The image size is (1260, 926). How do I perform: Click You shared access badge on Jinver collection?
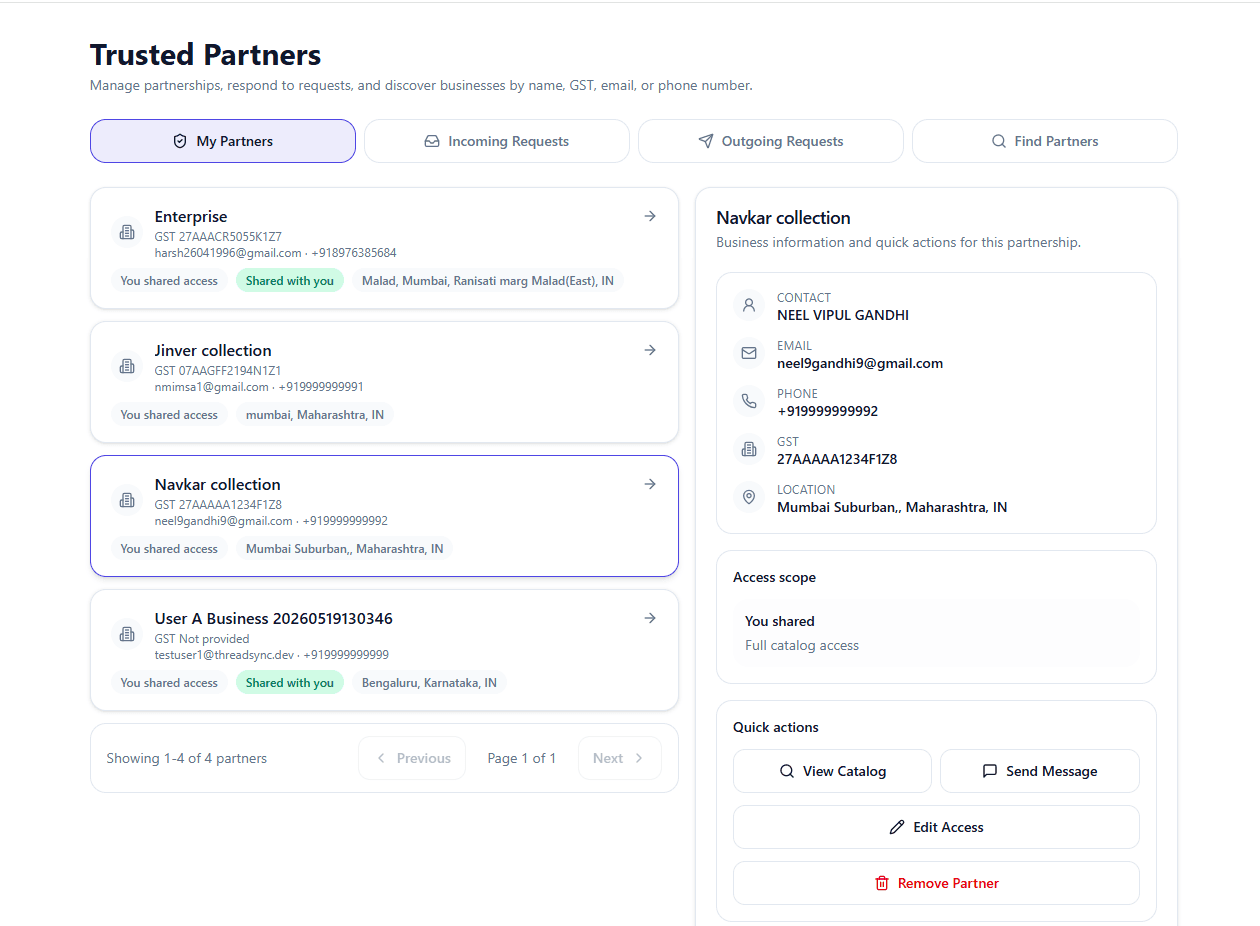(x=169, y=415)
